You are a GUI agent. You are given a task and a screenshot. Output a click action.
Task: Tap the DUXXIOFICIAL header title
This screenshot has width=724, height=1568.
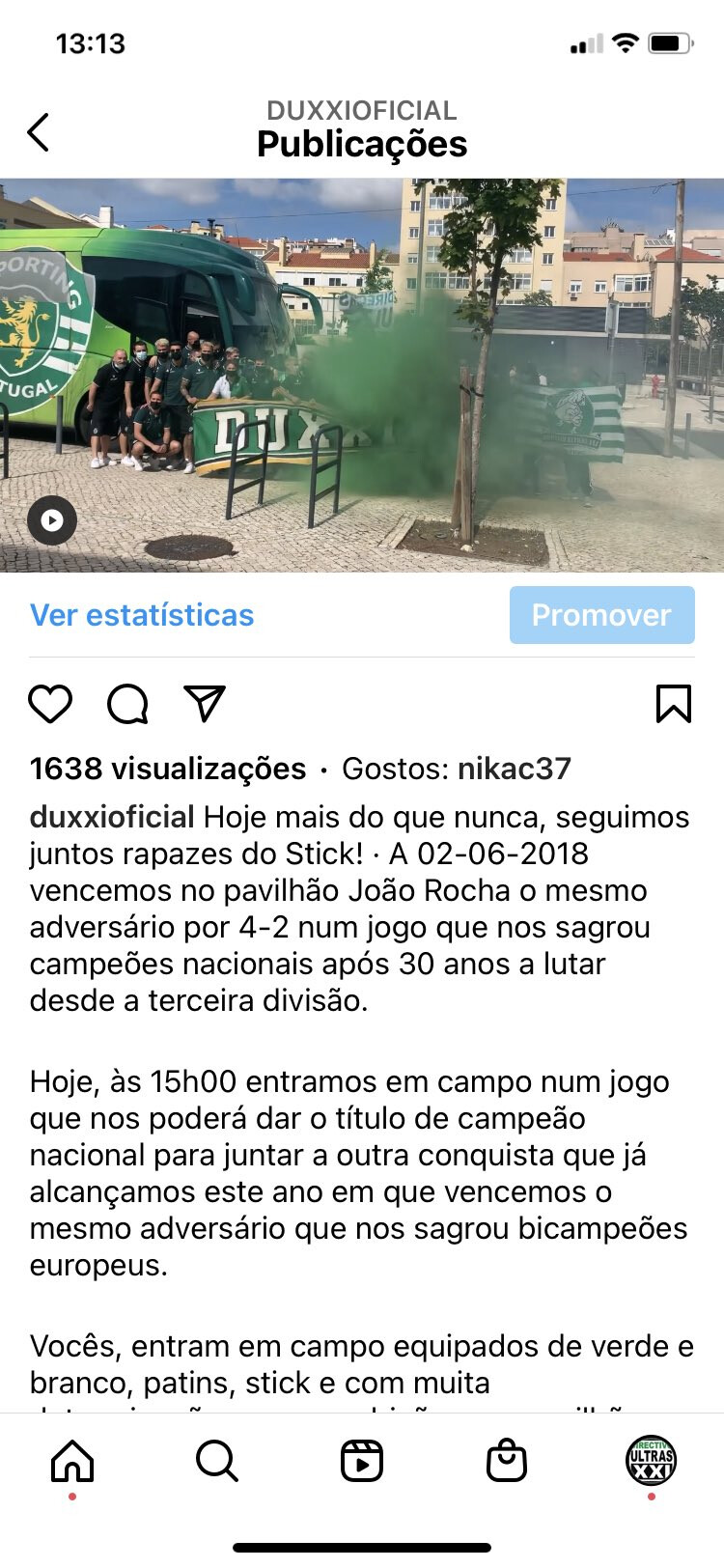[362, 110]
